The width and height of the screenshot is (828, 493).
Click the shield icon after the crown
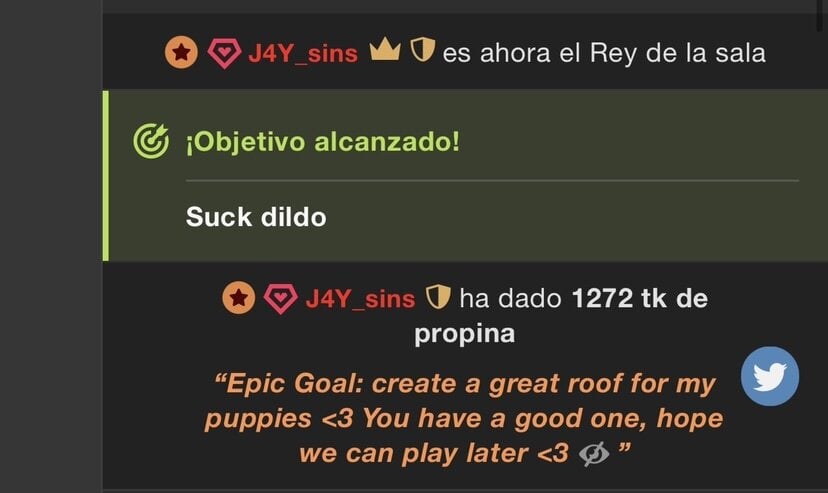(x=422, y=50)
